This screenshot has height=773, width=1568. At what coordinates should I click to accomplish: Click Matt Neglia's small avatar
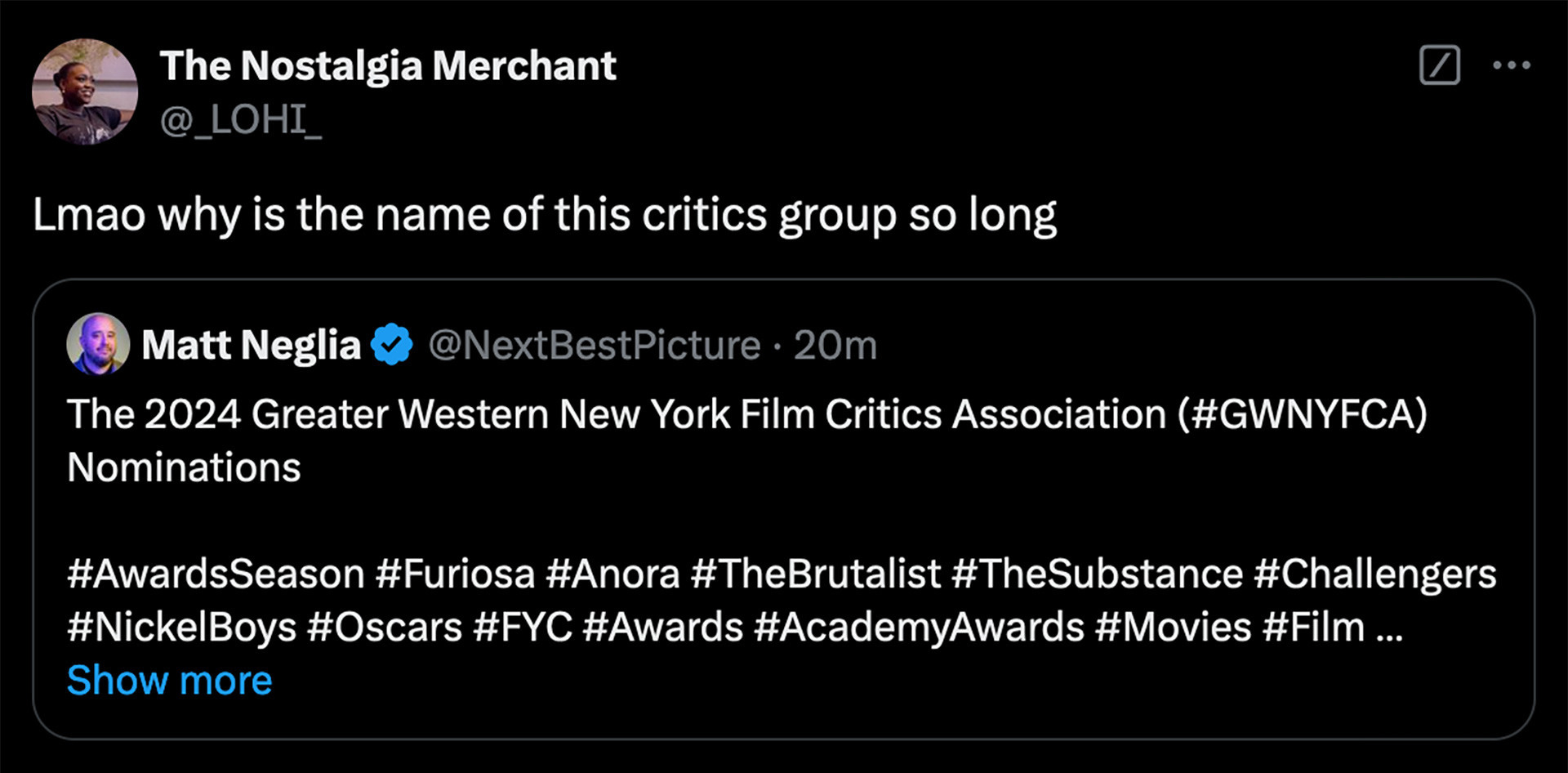point(98,344)
